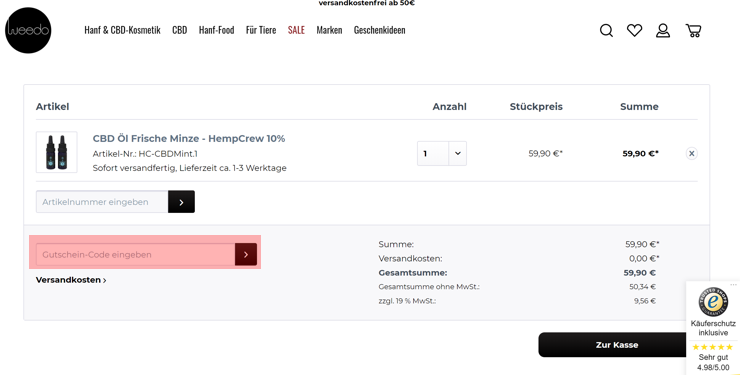Click the versandkostenfrei ab 50€ banner text
The width and height of the screenshot is (740, 375).
point(367,3)
